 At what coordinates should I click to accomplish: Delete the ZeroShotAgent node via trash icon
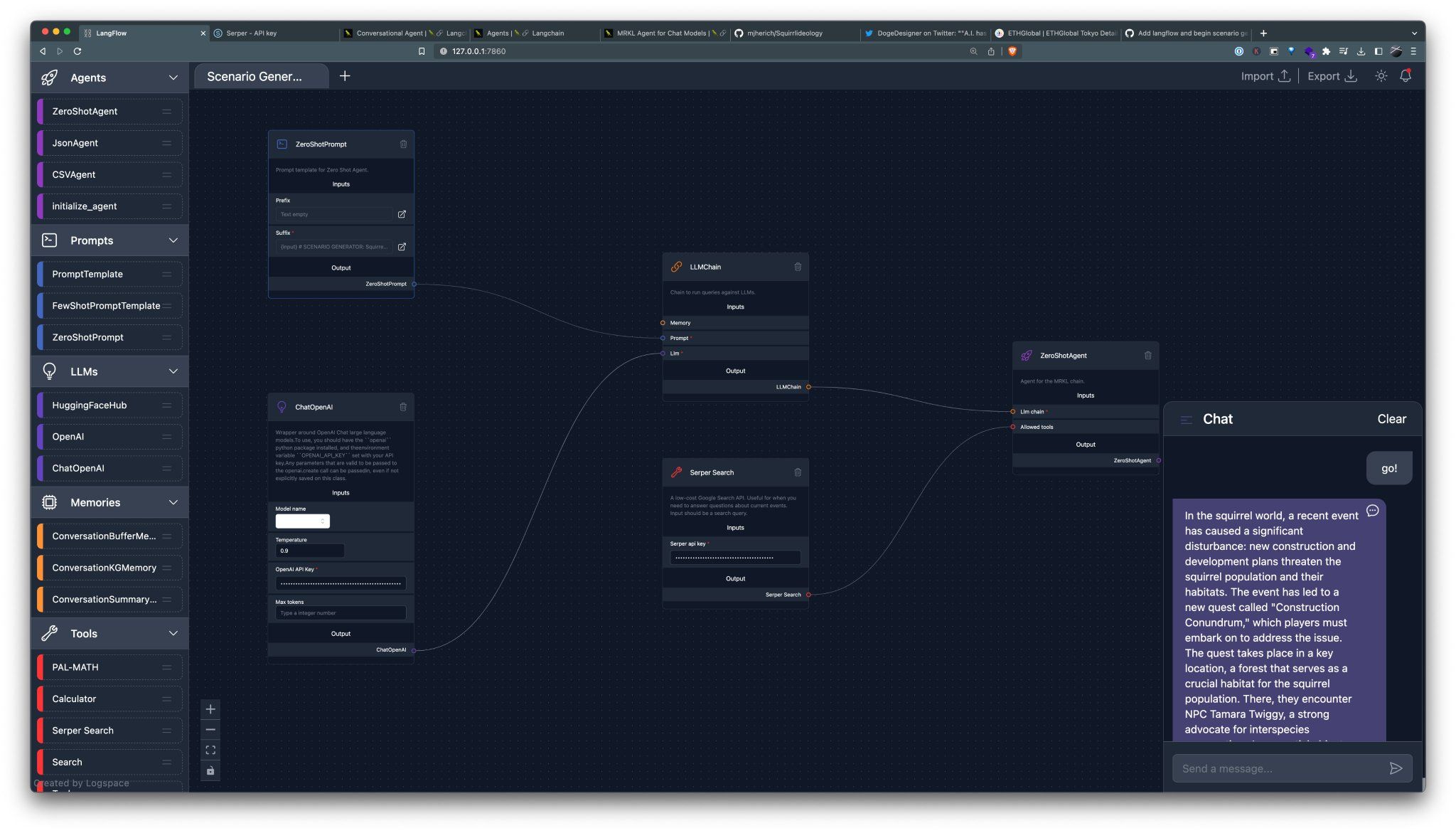[1147, 356]
